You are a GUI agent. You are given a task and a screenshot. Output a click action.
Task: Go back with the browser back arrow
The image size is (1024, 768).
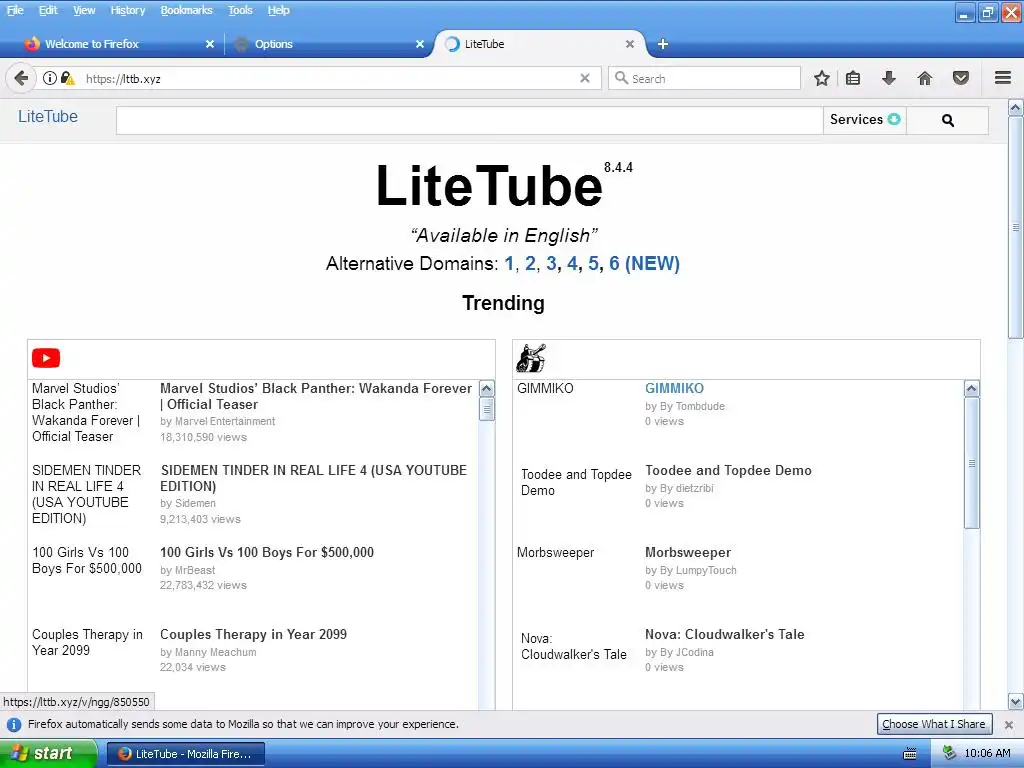click(x=21, y=78)
